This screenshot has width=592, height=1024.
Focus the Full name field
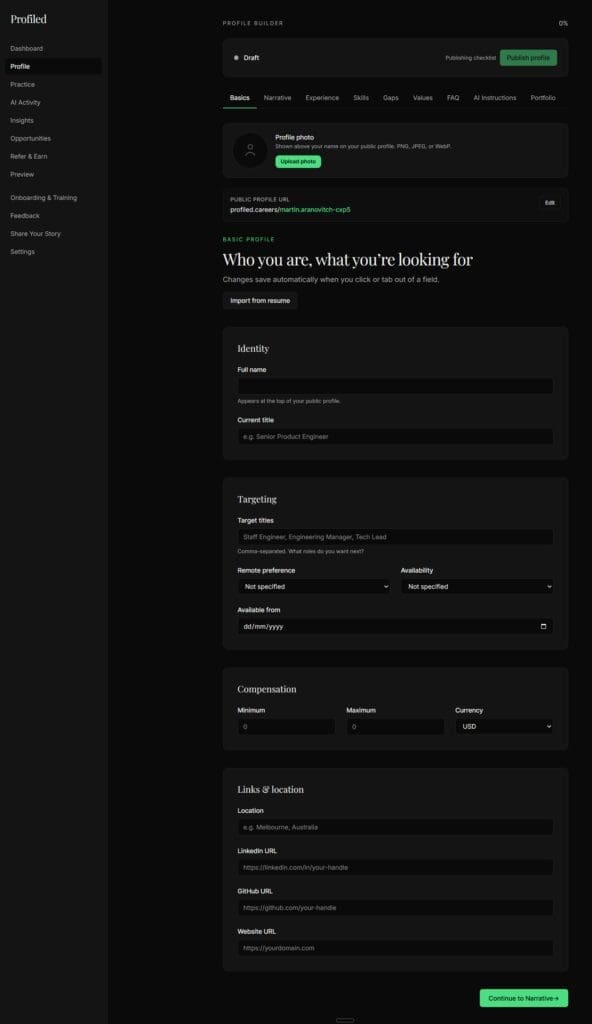(395, 386)
